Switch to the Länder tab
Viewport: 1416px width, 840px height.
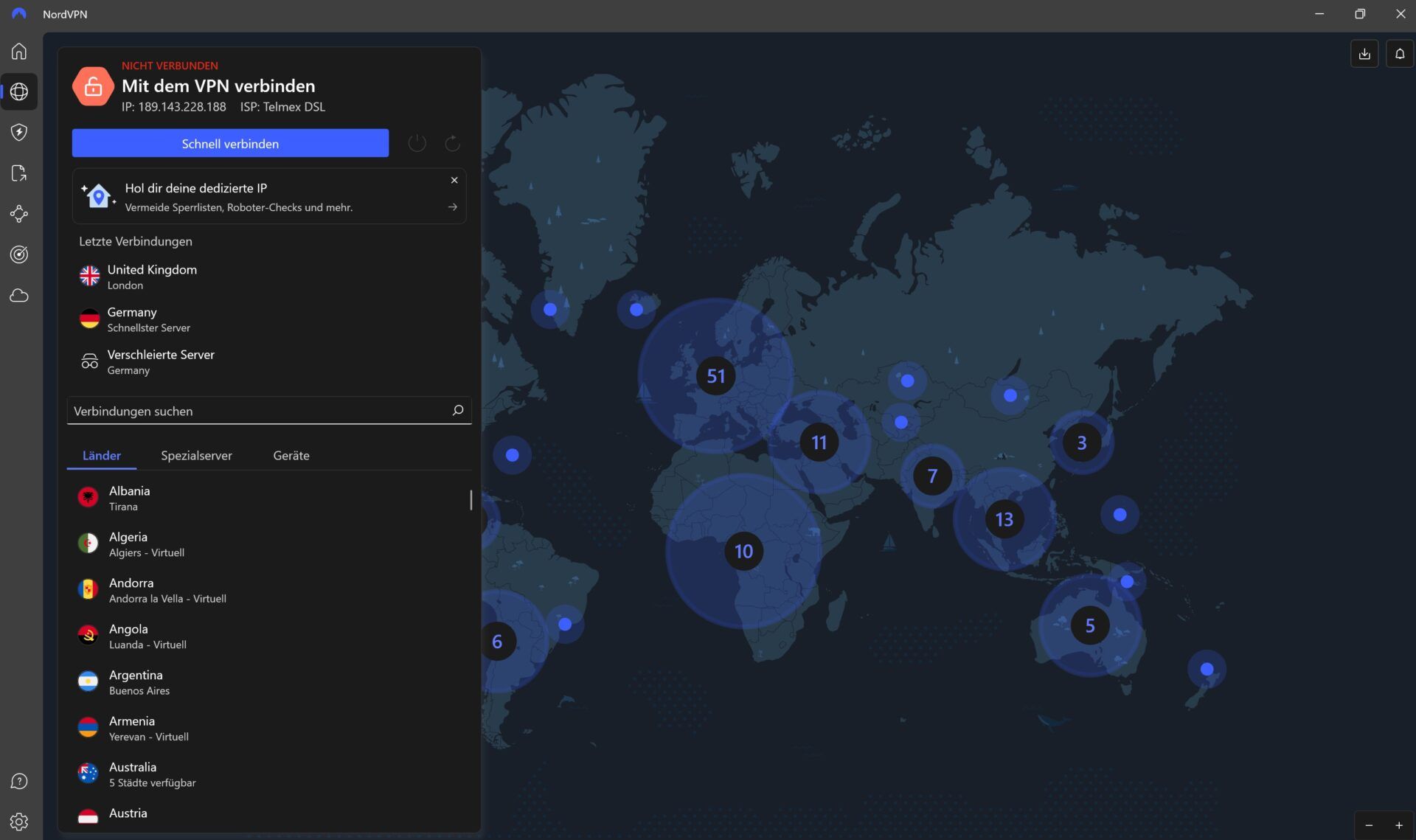click(102, 455)
